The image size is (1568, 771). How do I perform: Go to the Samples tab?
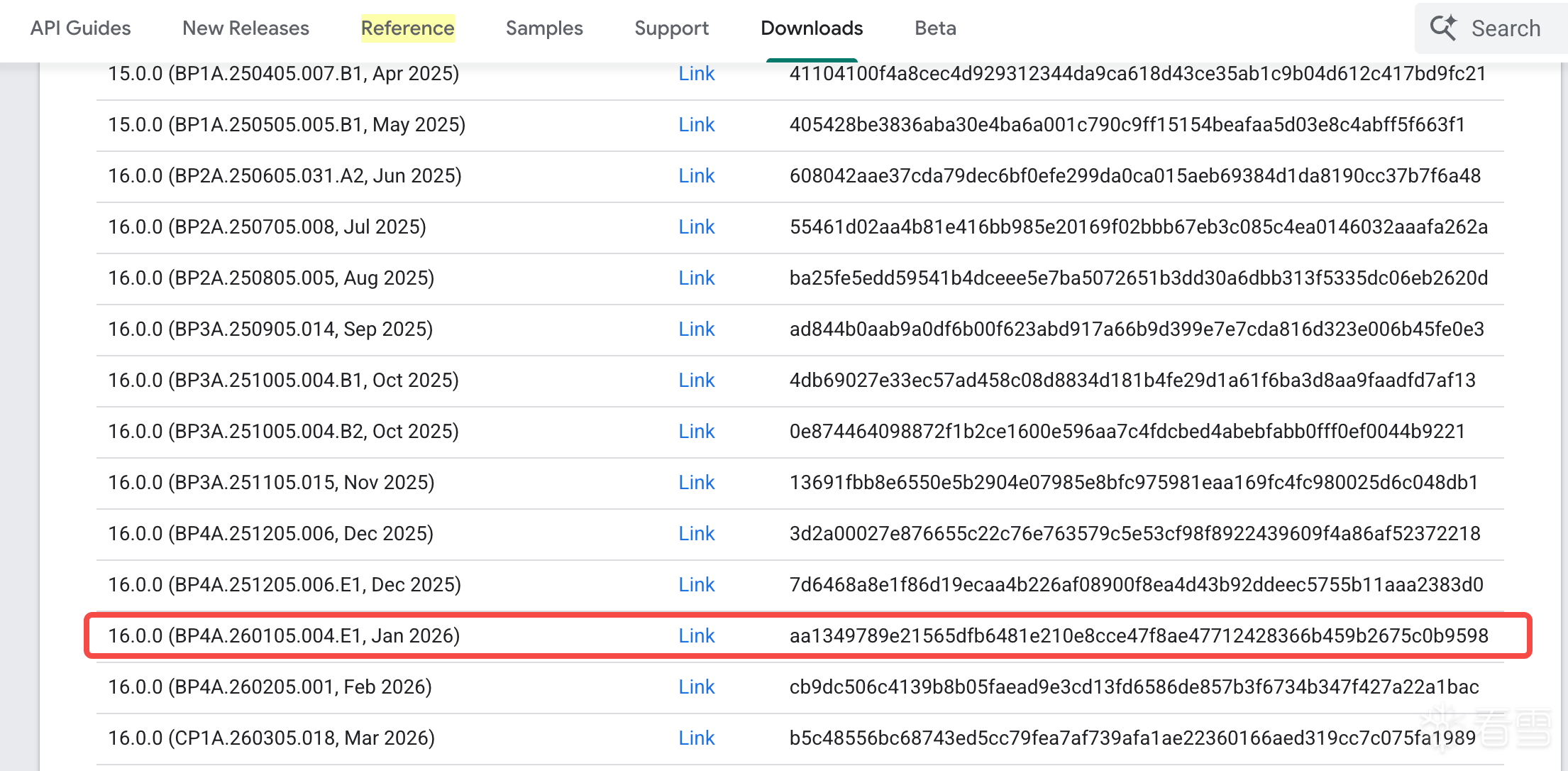tap(544, 28)
